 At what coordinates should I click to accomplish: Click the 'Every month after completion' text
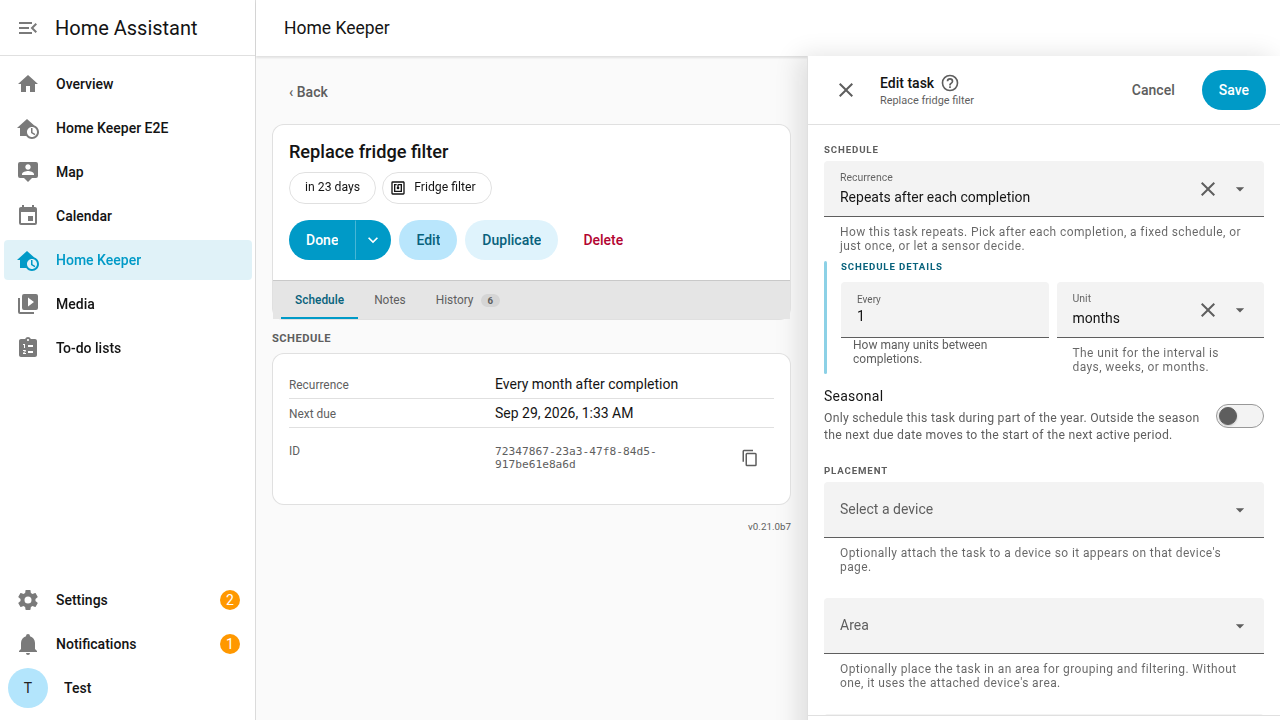coord(586,384)
